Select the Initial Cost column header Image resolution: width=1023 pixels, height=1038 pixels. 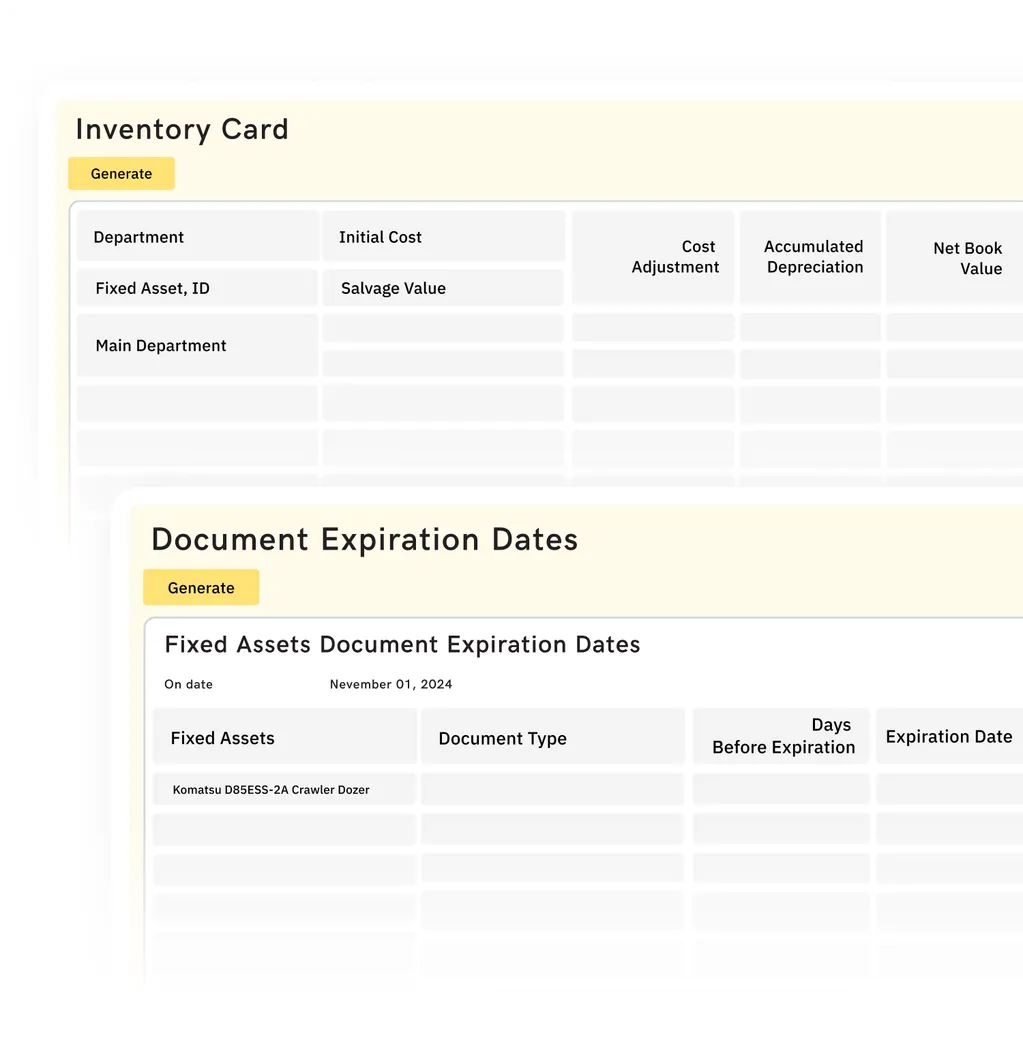(x=443, y=236)
